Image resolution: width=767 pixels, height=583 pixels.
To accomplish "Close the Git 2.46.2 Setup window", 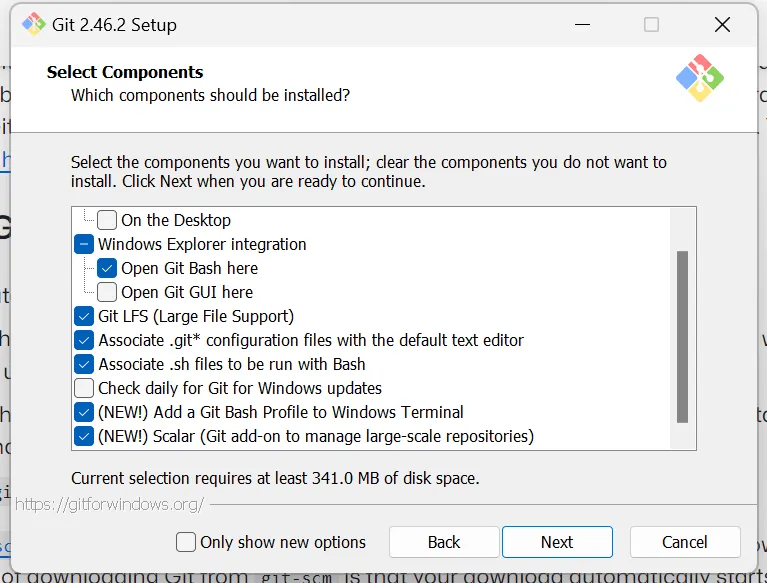I will (x=722, y=24).
